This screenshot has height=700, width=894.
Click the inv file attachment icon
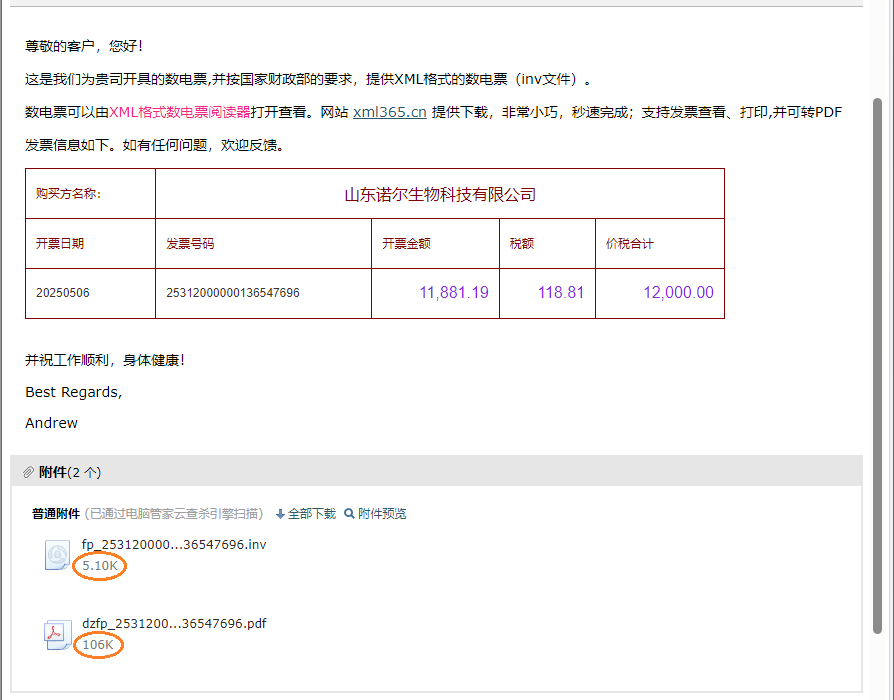(x=57, y=555)
